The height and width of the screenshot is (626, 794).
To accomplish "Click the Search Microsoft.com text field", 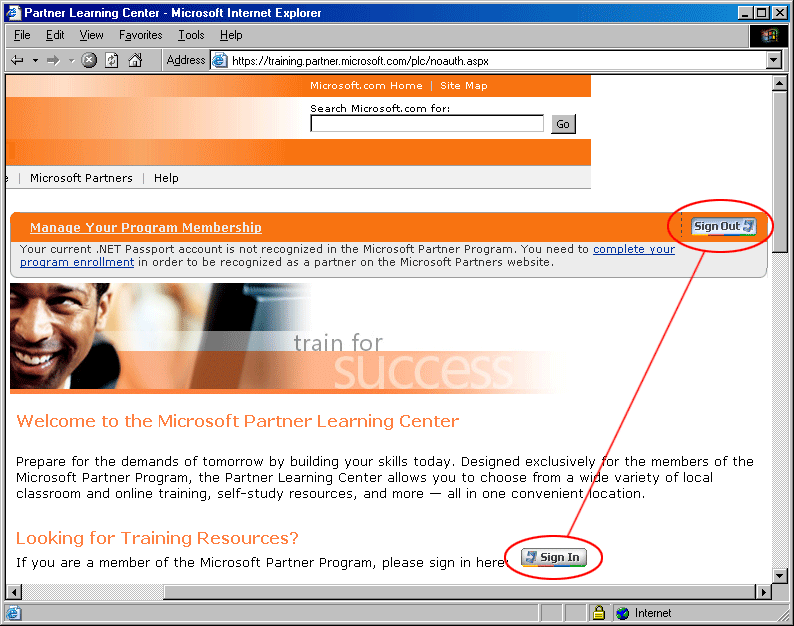I will [427, 124].
